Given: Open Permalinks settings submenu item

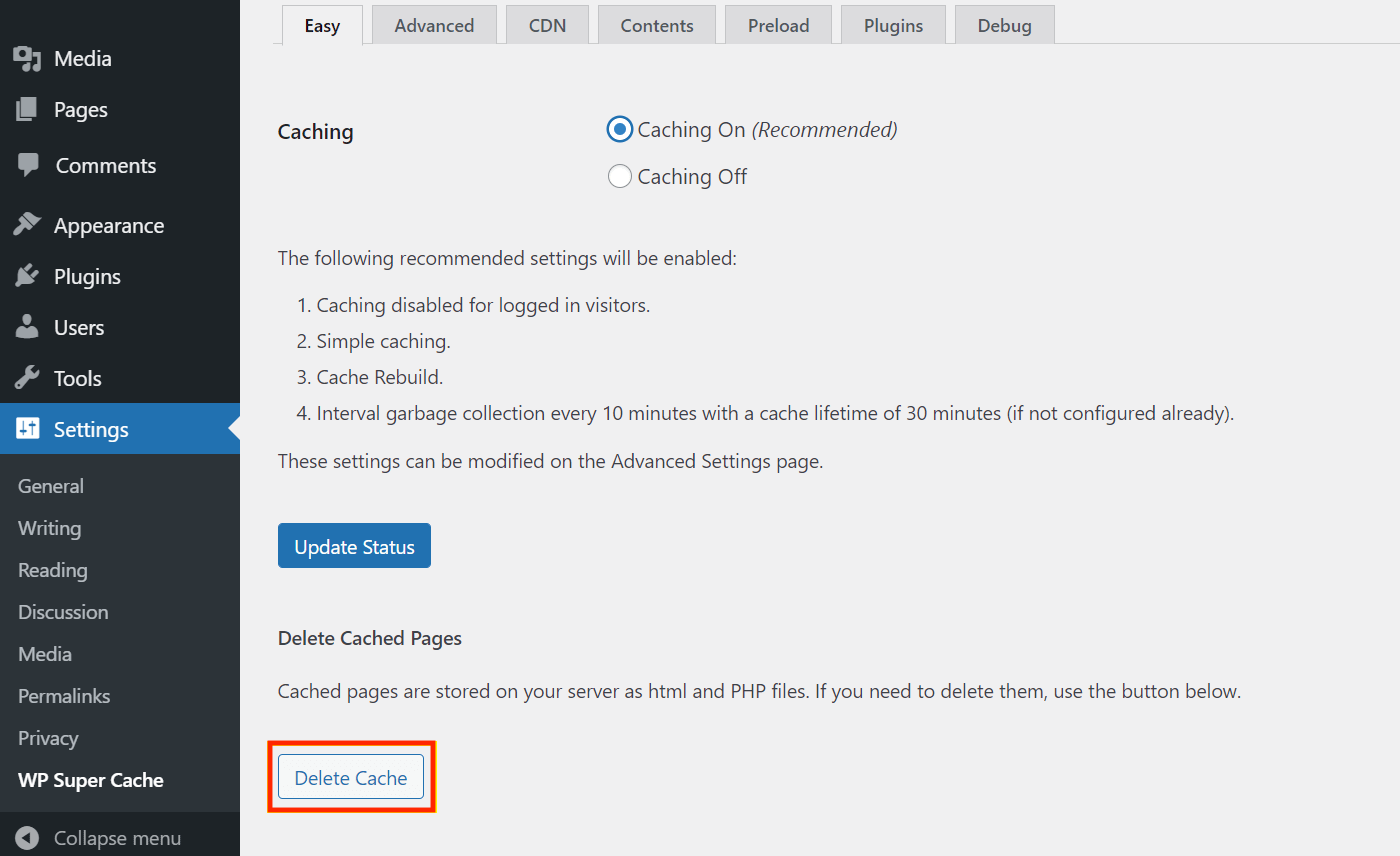Looking at the screenshot, I should [x=64, y=696].
